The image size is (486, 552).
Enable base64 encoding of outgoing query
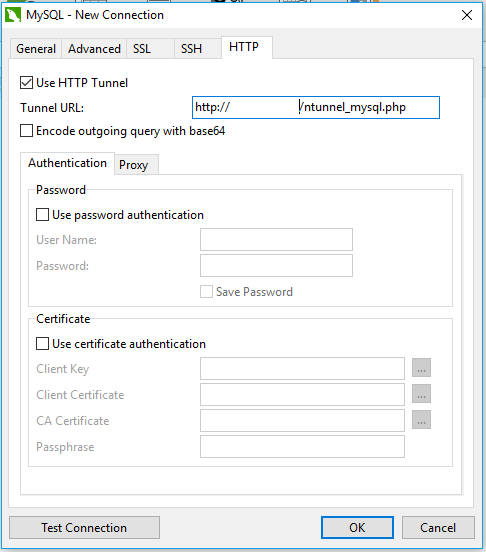(26, 131)
